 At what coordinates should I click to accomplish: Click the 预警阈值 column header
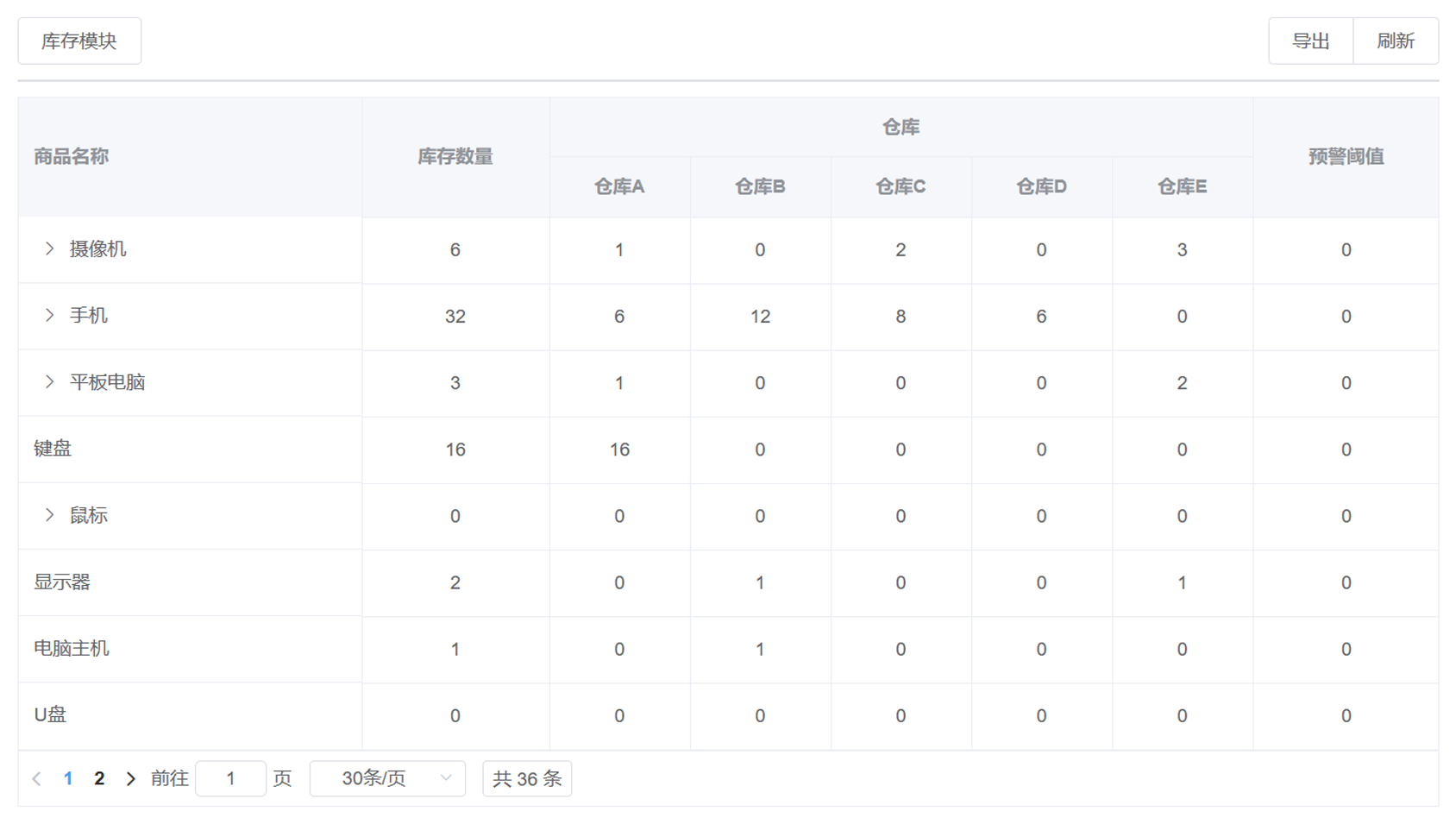pos(1346,157)
